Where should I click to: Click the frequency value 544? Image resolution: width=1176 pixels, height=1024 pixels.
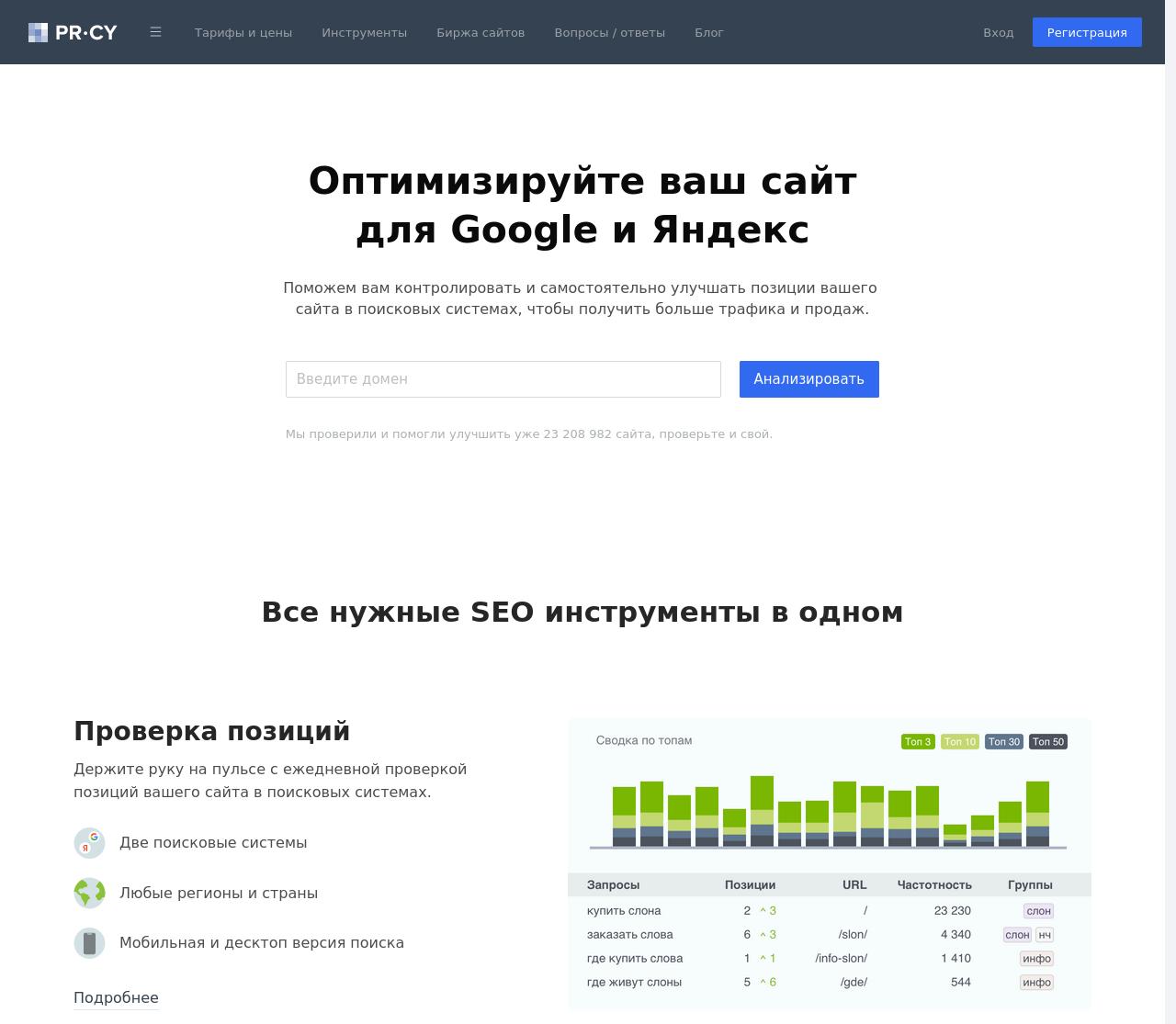tap(961, 983)
